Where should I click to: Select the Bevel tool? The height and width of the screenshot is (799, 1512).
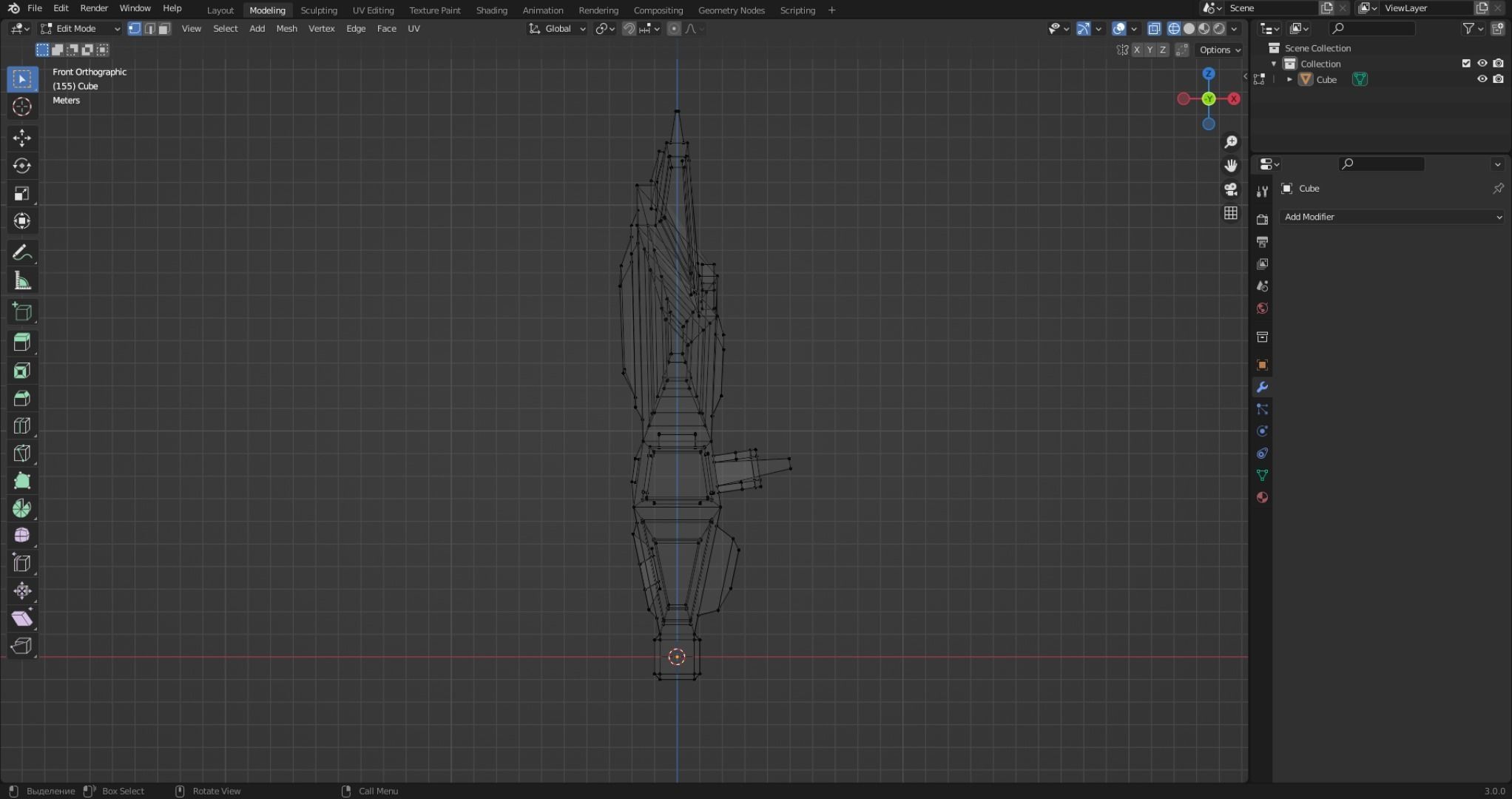tap(21, 399)
